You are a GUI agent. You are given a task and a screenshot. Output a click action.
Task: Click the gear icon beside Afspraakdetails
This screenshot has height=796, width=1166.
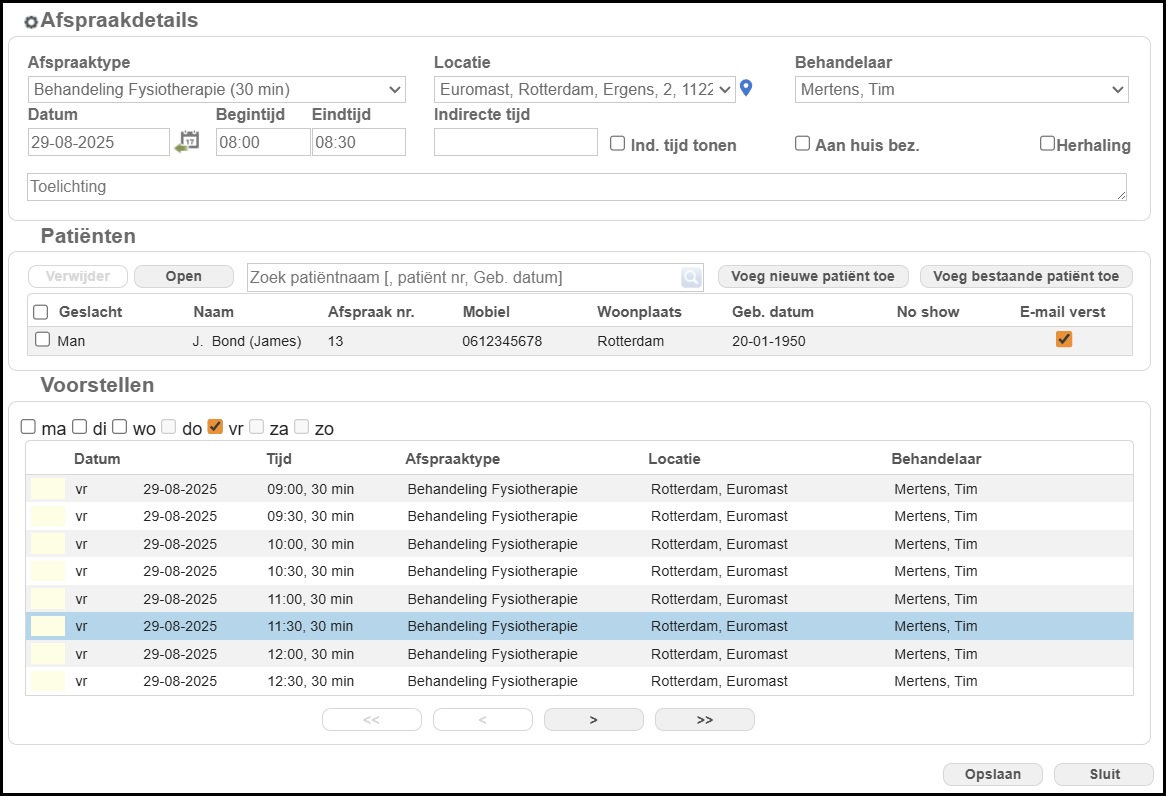[30, 22]
